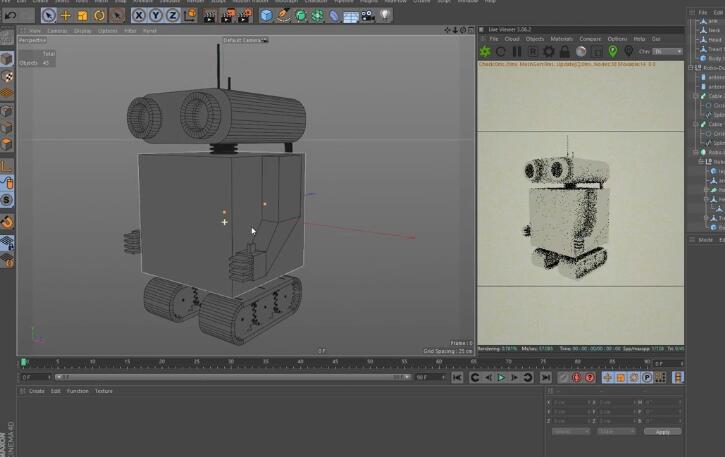Click the red Autokeying button
This screenshot has width=725, height=457.
576,377
